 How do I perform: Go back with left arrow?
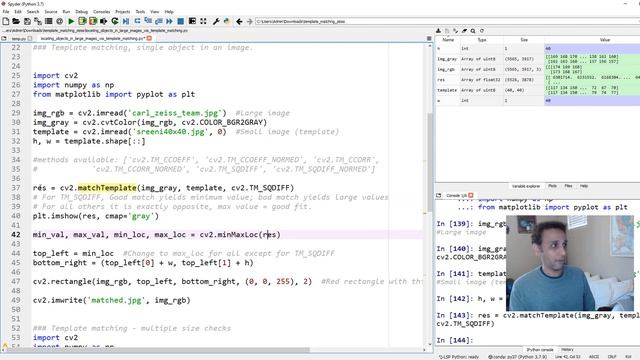point(239,21)
